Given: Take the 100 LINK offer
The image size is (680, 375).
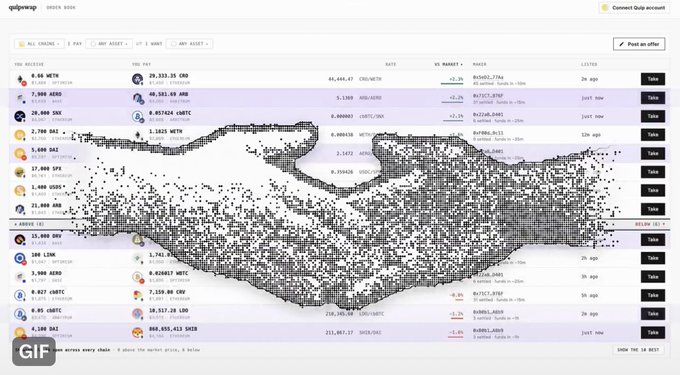Looking at the screenshot, I should tap(653, 258).
